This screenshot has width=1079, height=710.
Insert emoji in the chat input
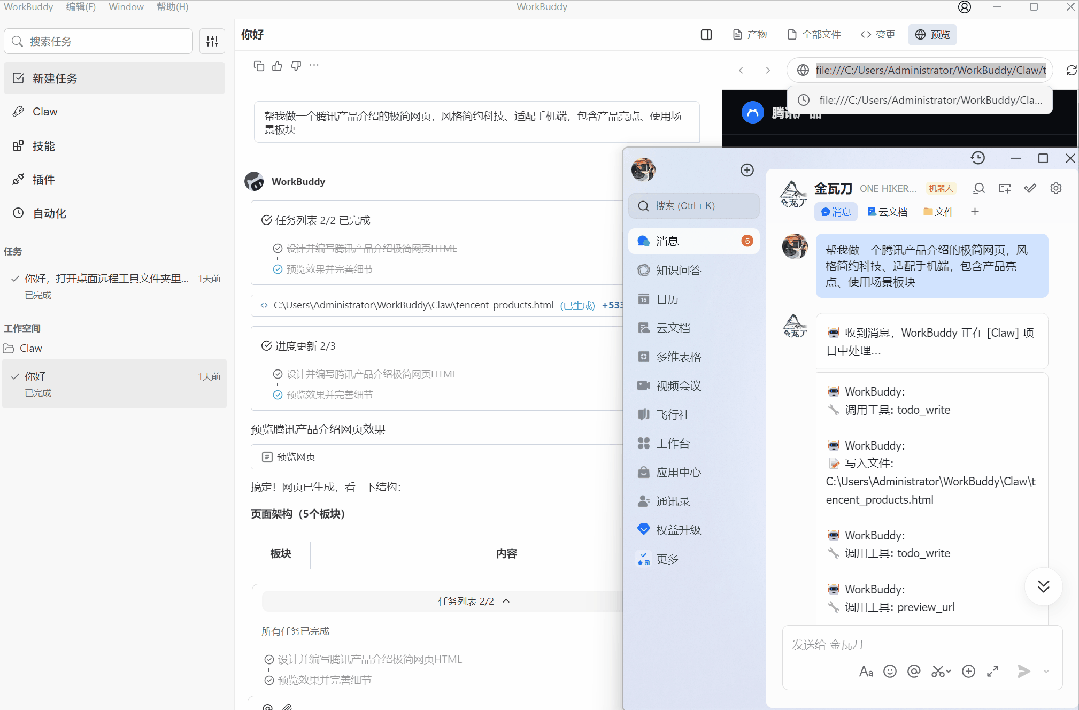[x=890, y=671]
